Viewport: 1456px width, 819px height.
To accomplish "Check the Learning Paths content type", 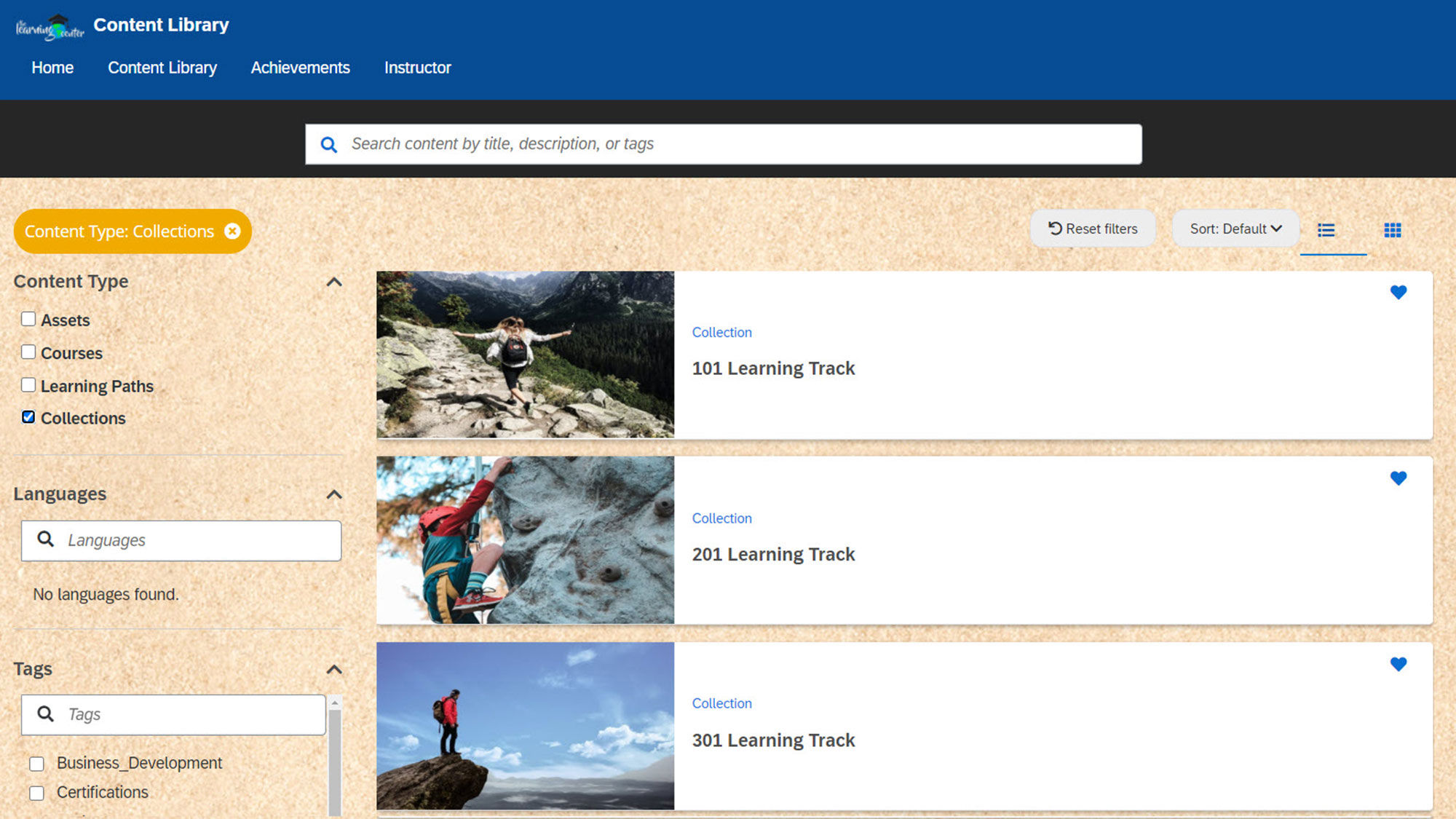I will 28,385.
